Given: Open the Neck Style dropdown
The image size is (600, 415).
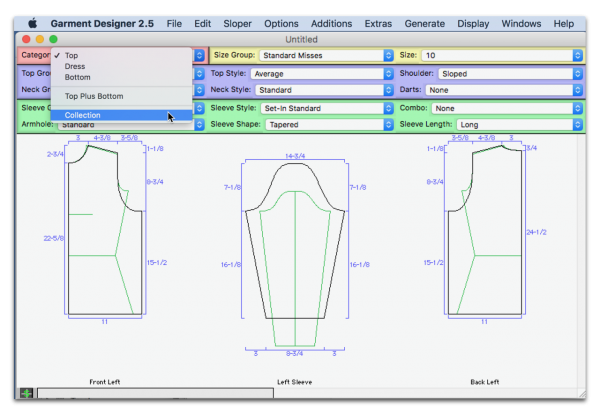Looking at the screenshot, I should [324, 90].
